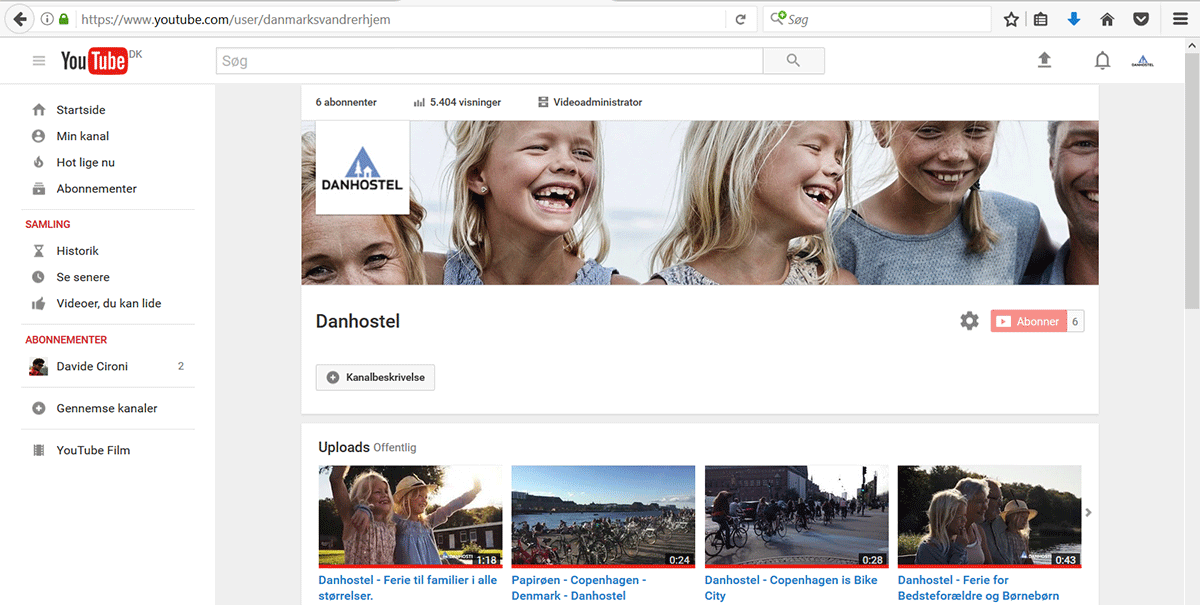Open Min kanal in the sidebar
Viewport: 1200px width, 605px height.
[83, 136]
